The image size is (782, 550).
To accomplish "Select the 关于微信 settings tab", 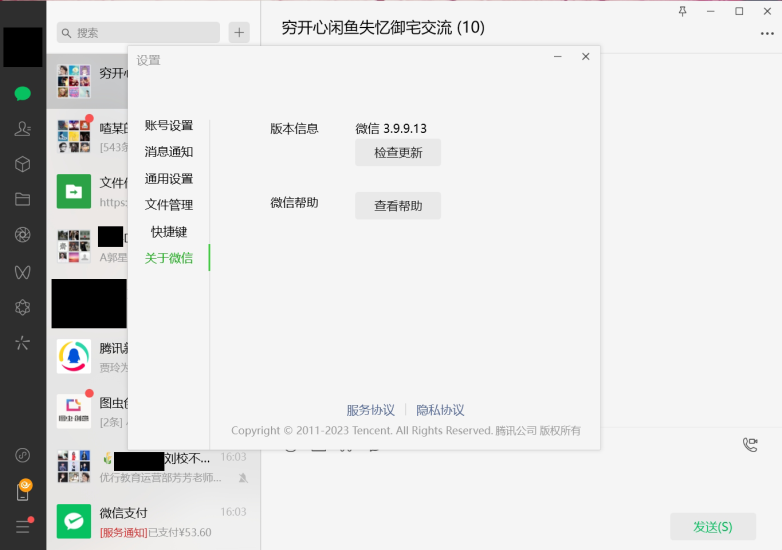I will point(169,258).
